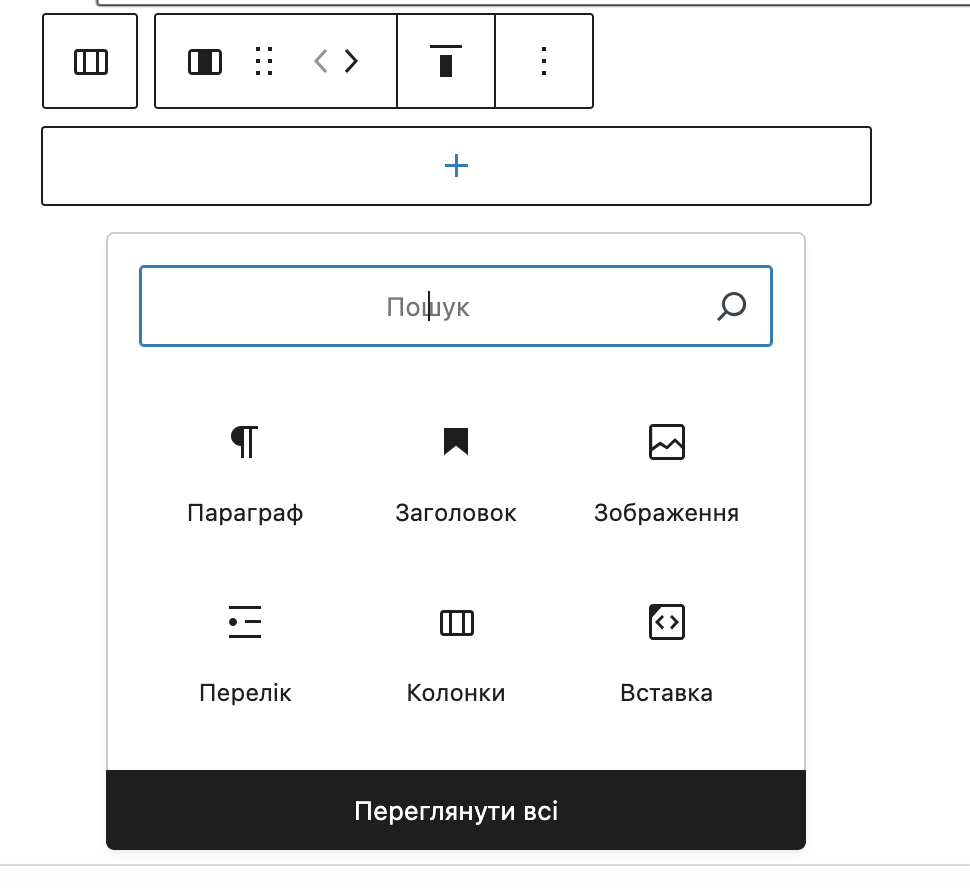Click the six-dot drag handle

(264, 62)
